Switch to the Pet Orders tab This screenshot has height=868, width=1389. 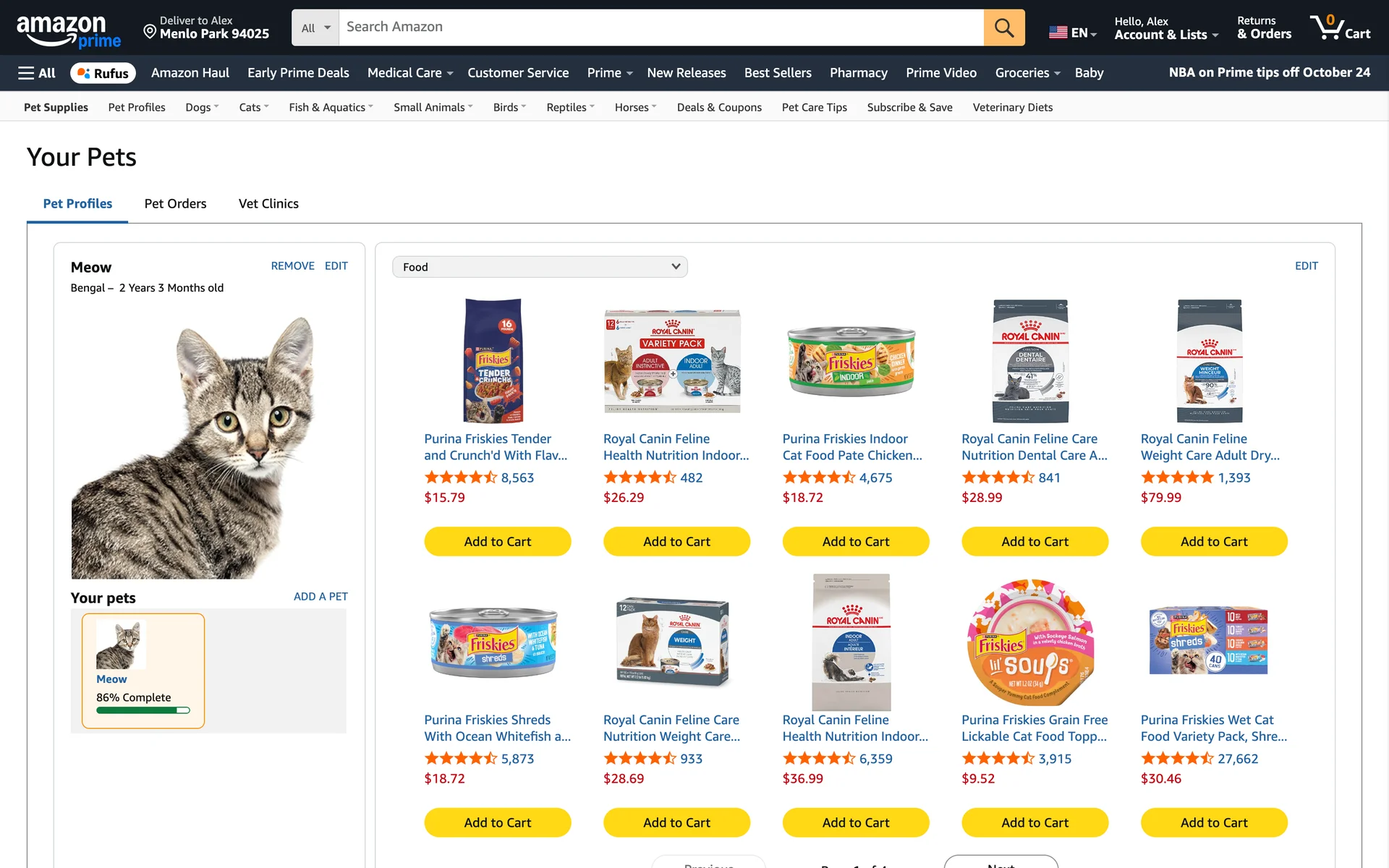coord(175,204)
